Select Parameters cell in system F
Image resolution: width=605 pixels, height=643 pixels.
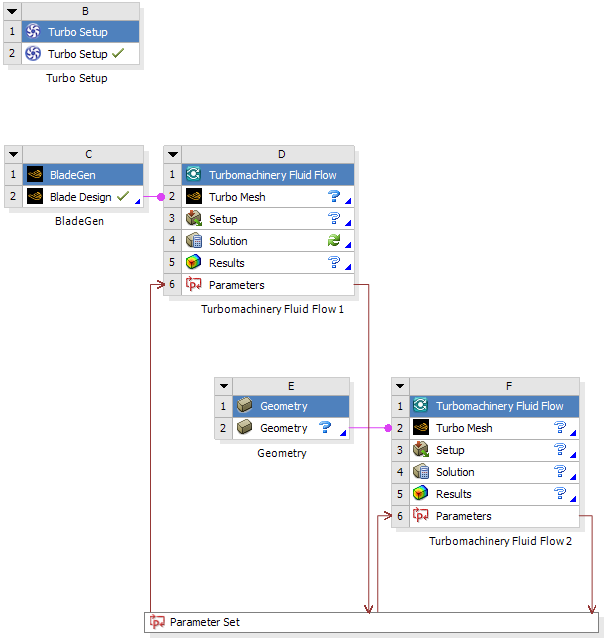pos(494,516)
